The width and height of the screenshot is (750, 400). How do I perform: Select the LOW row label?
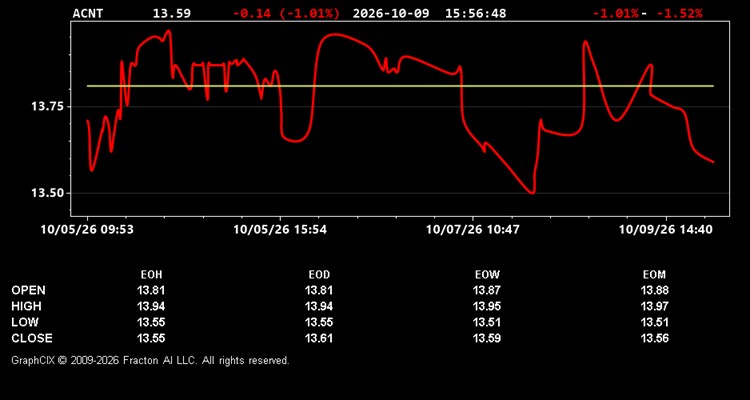click(25, 322)
